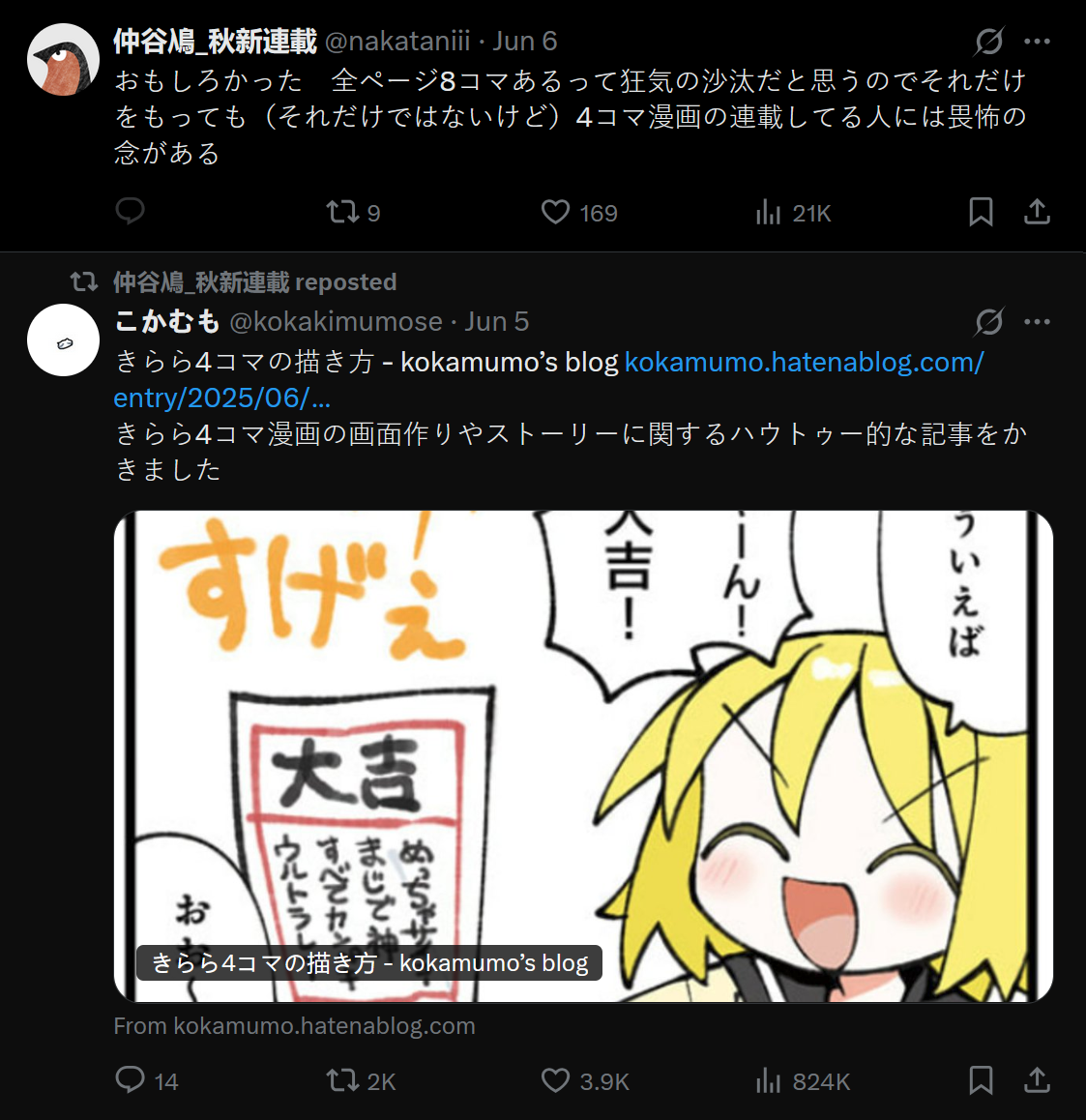Open the きらら4コマ blog preview image card
Image resolution: width=1086 pixels, height=1120 pixels.
pos(583,756)
